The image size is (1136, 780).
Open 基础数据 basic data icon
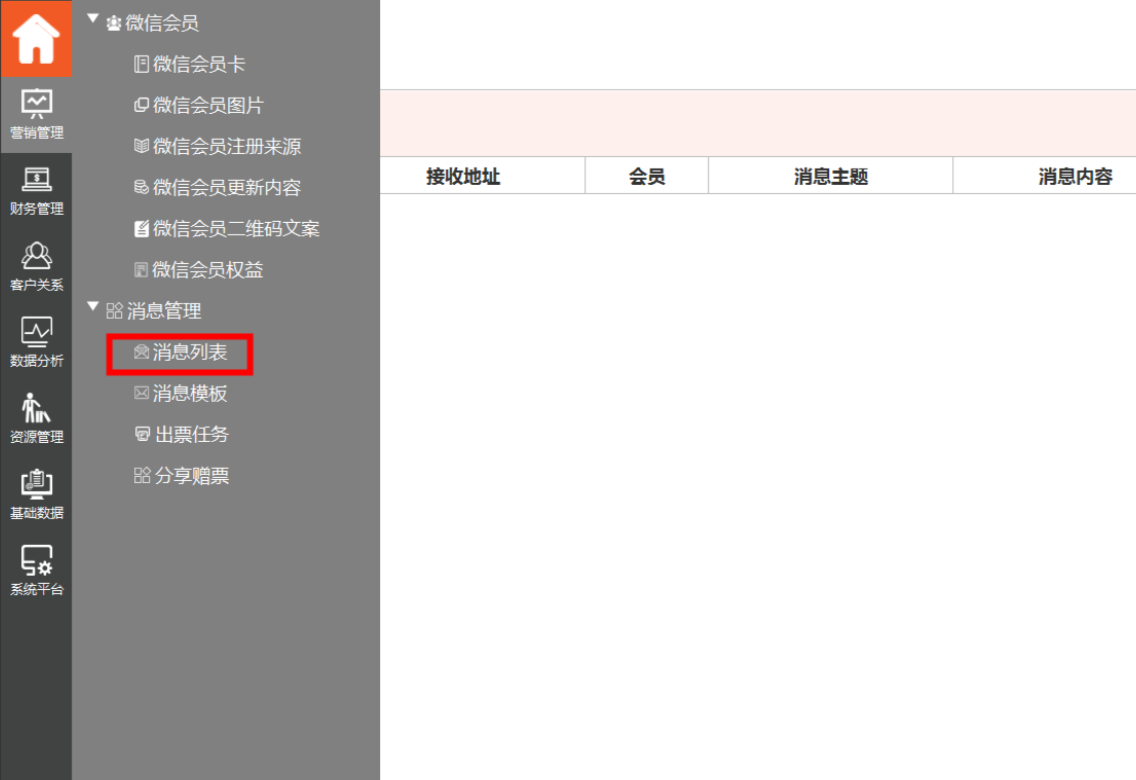pyautogui.click(x=36, y=494)
